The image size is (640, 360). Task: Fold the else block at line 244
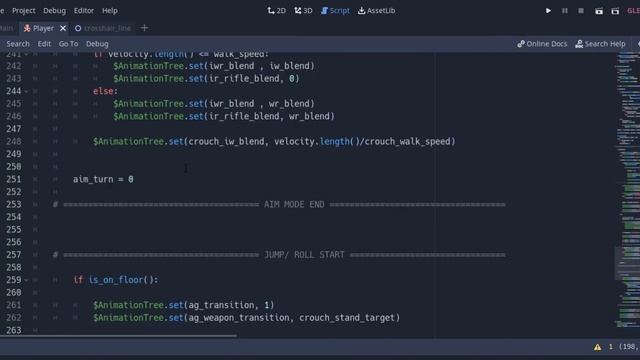coord(27,91)
